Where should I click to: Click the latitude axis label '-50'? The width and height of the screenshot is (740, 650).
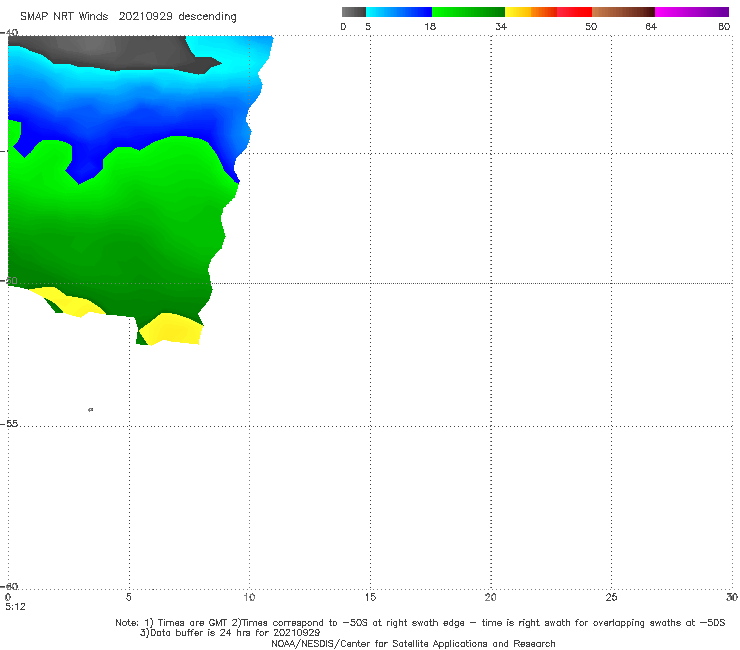(10, 281)
